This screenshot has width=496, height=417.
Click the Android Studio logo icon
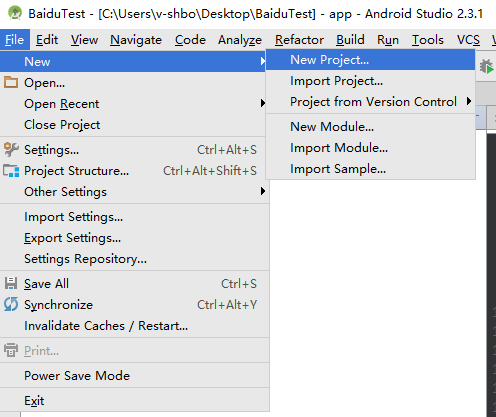(15, 13)
